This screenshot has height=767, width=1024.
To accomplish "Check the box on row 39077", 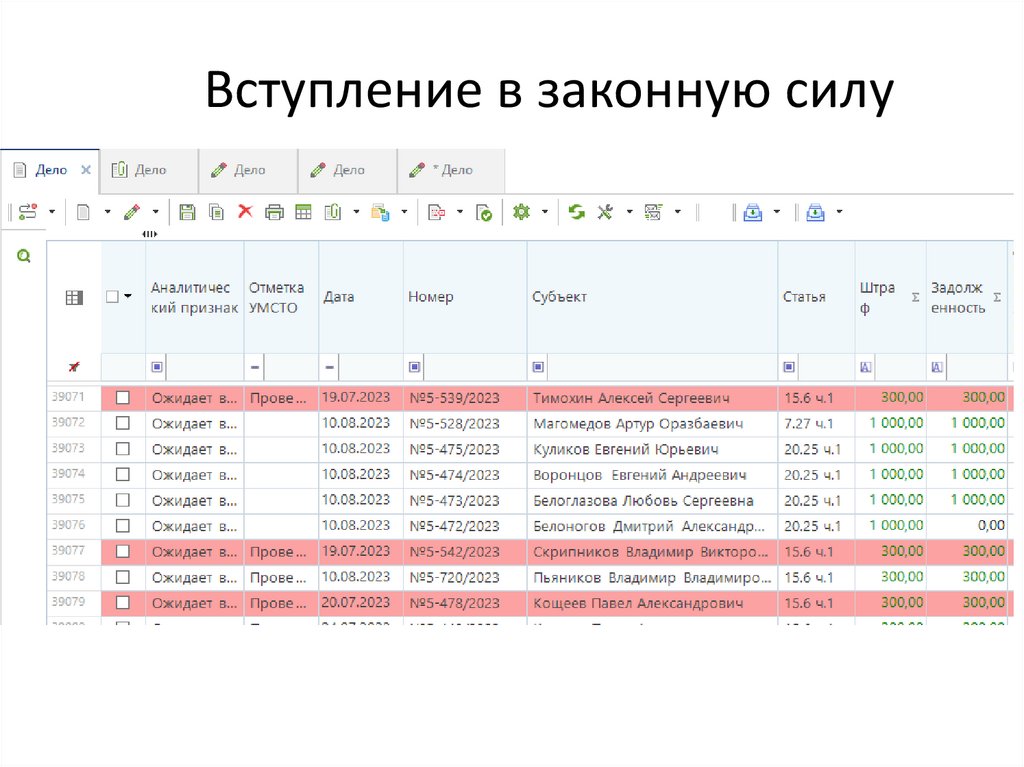I will click(x=123, y=551).
